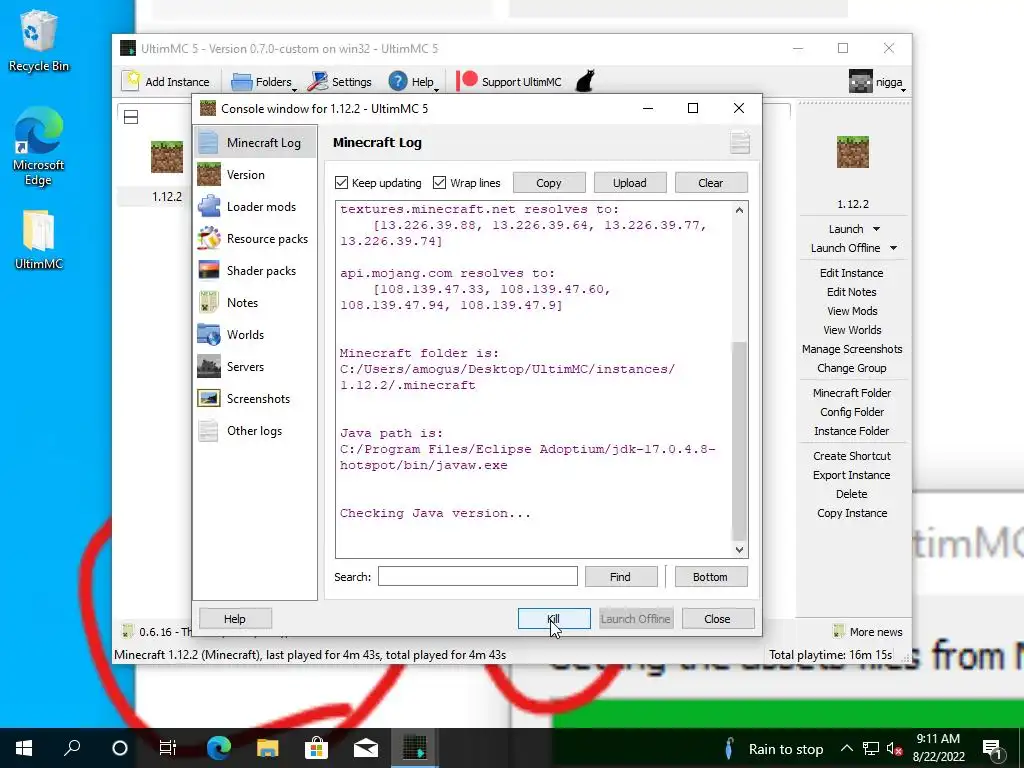Click the black cat icon in toolbar
Screen dimensions: 1024x768
(585, 82)
